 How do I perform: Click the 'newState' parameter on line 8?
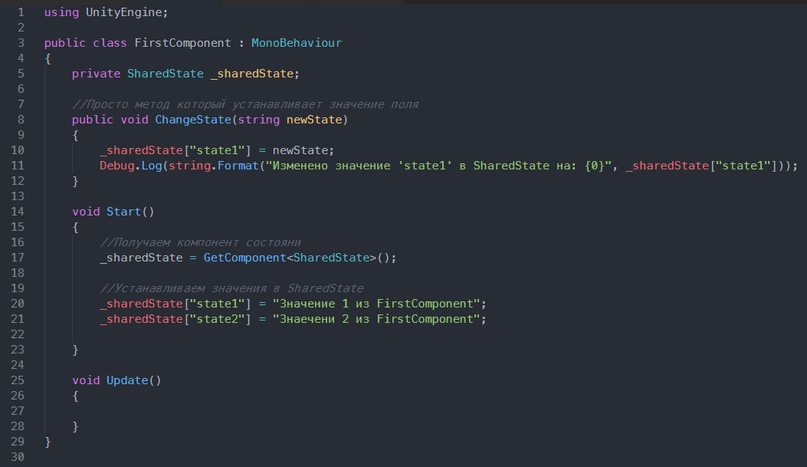tap(314, 120)
